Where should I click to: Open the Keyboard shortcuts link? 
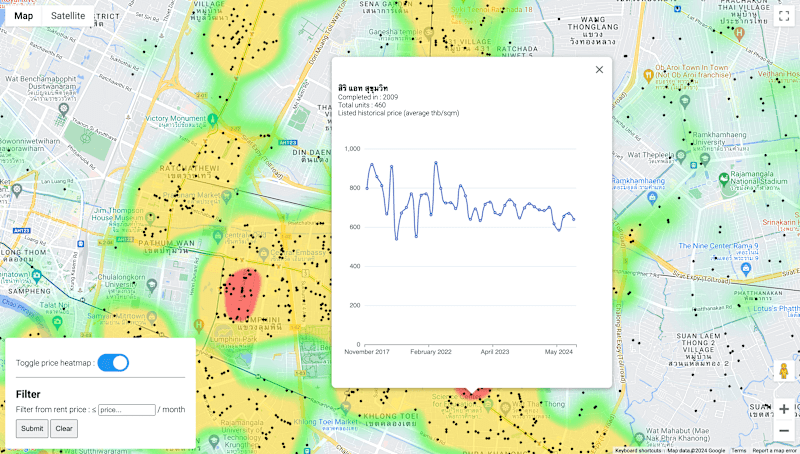click(640, 450)
